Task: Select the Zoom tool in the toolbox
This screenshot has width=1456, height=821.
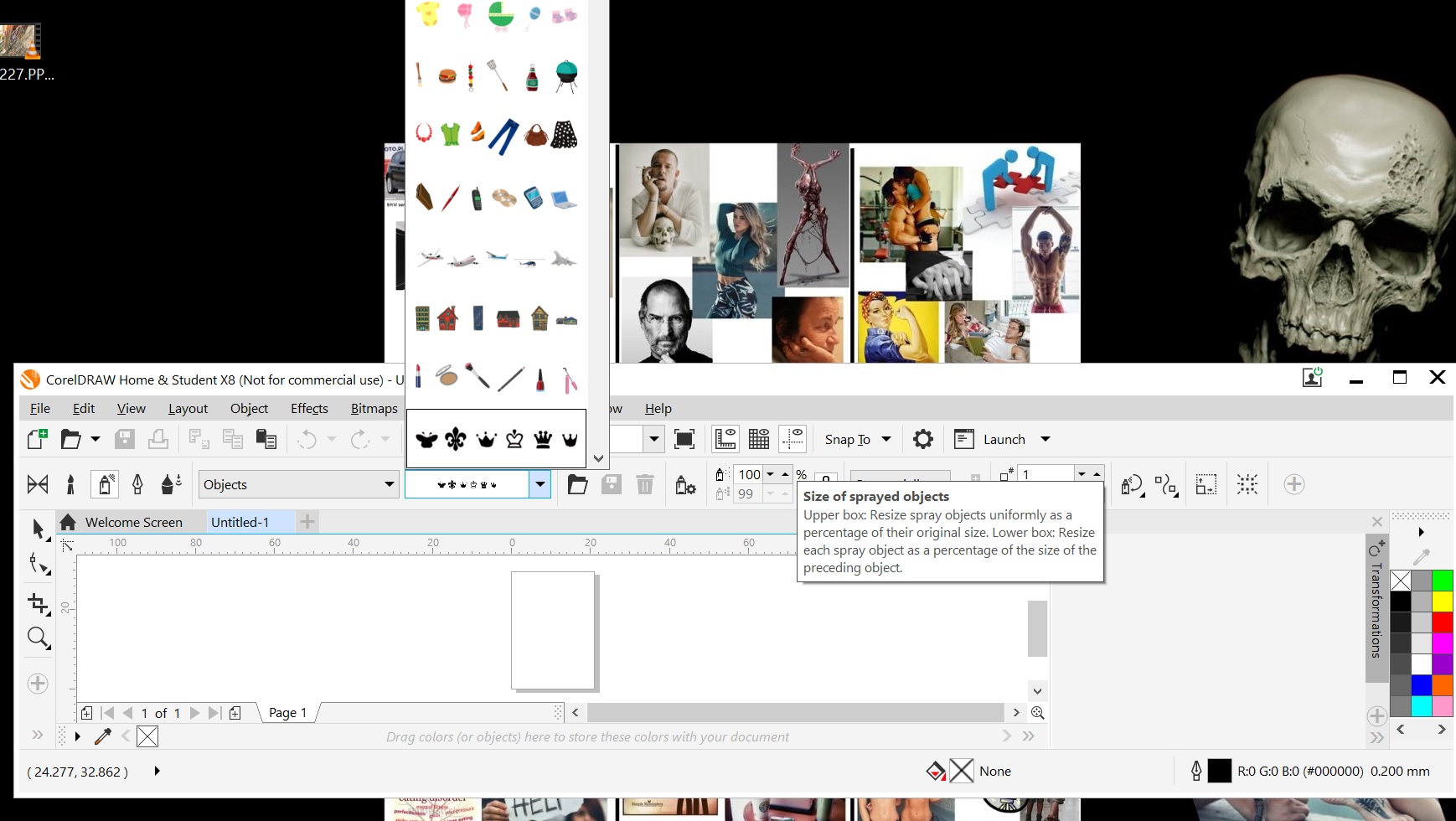Action: tap(38, 638)
